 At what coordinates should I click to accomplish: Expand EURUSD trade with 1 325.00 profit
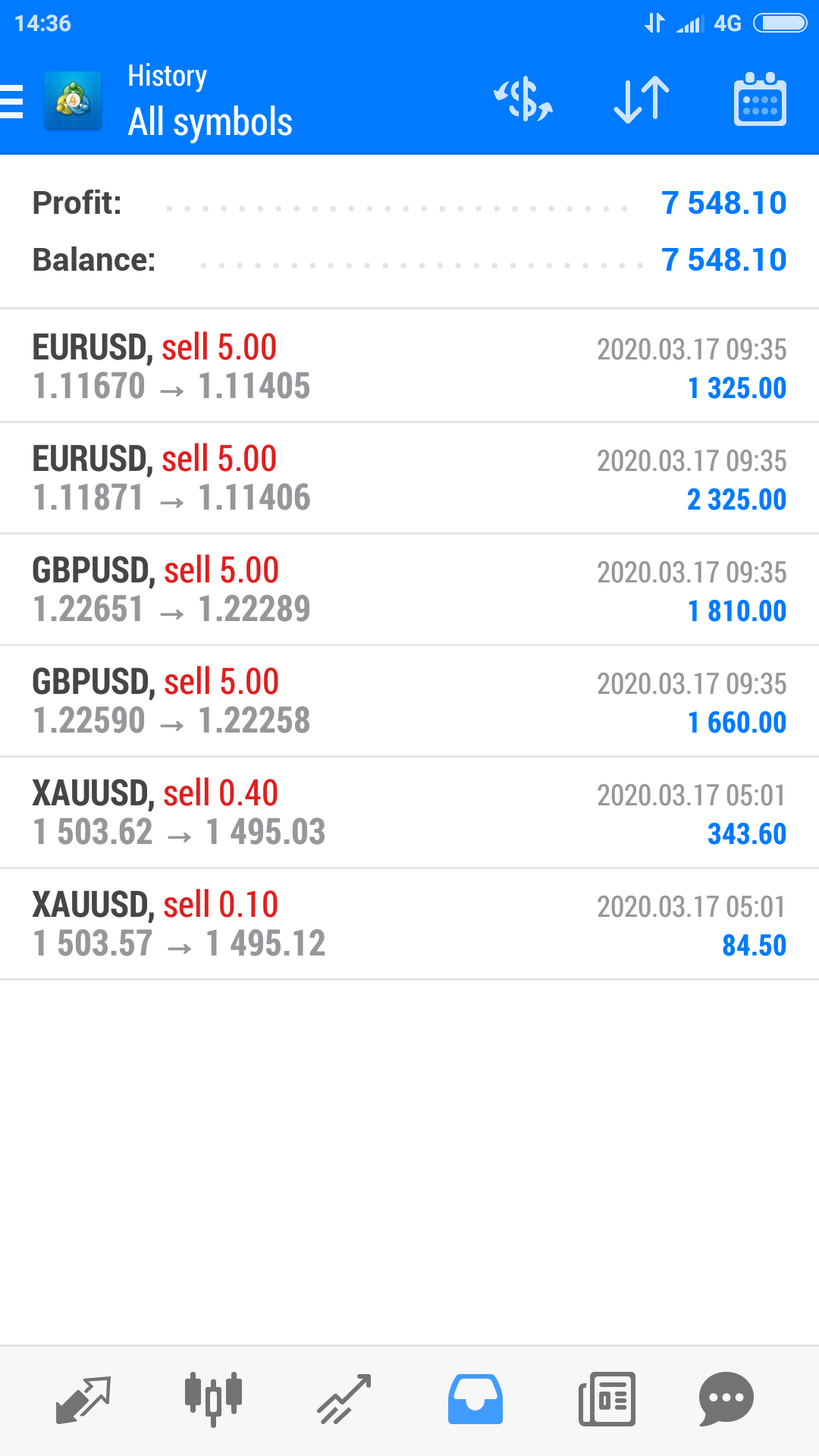pos(409,367)
